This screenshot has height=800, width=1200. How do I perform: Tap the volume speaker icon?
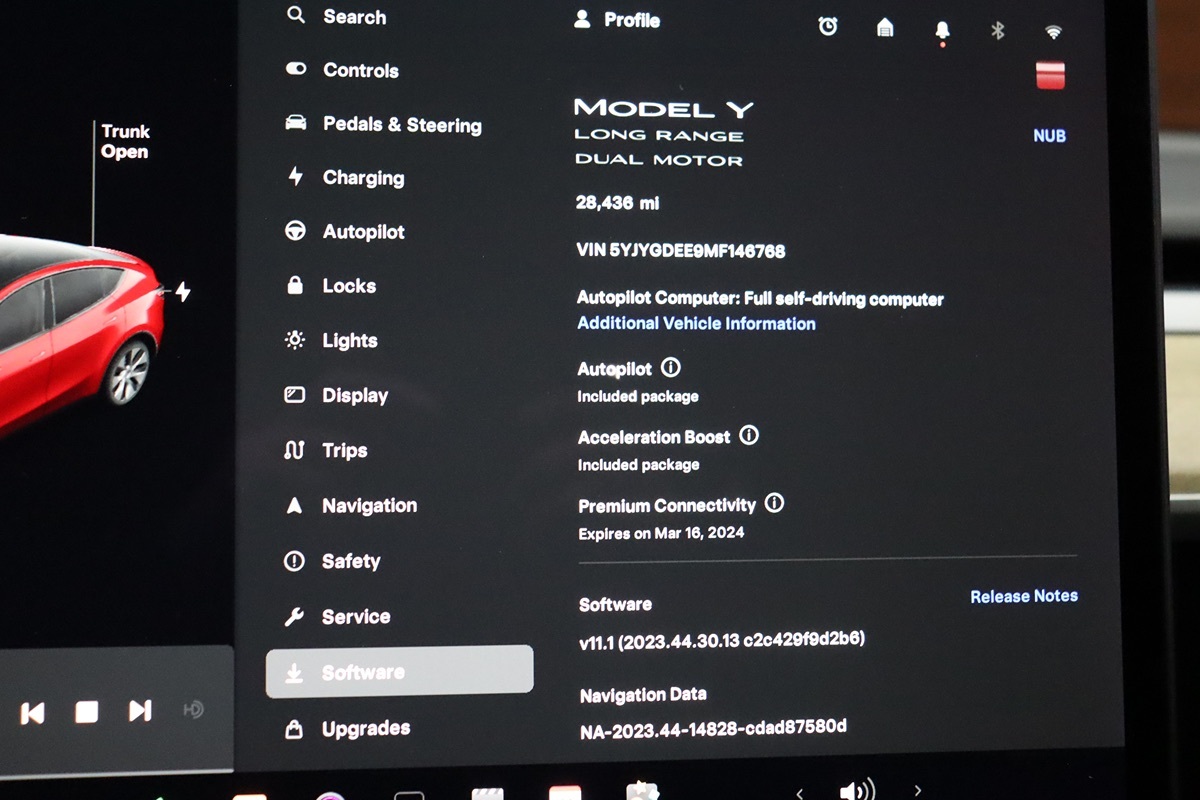tap(857, 789)
